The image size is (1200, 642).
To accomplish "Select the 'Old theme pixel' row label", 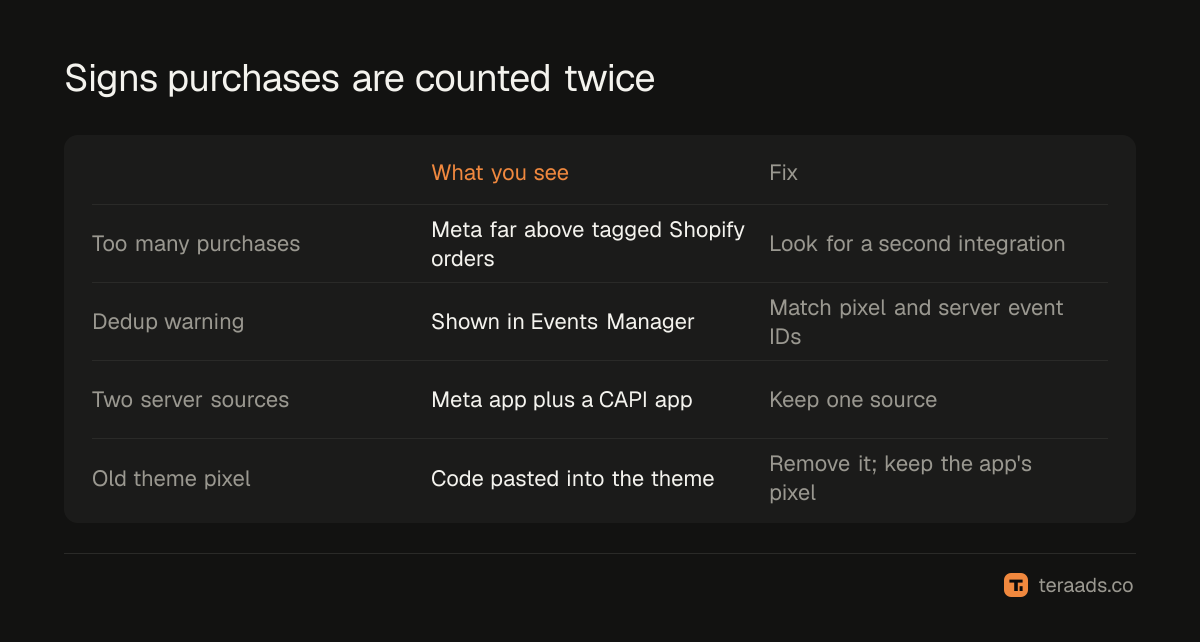I will click(x=171, y=479).
